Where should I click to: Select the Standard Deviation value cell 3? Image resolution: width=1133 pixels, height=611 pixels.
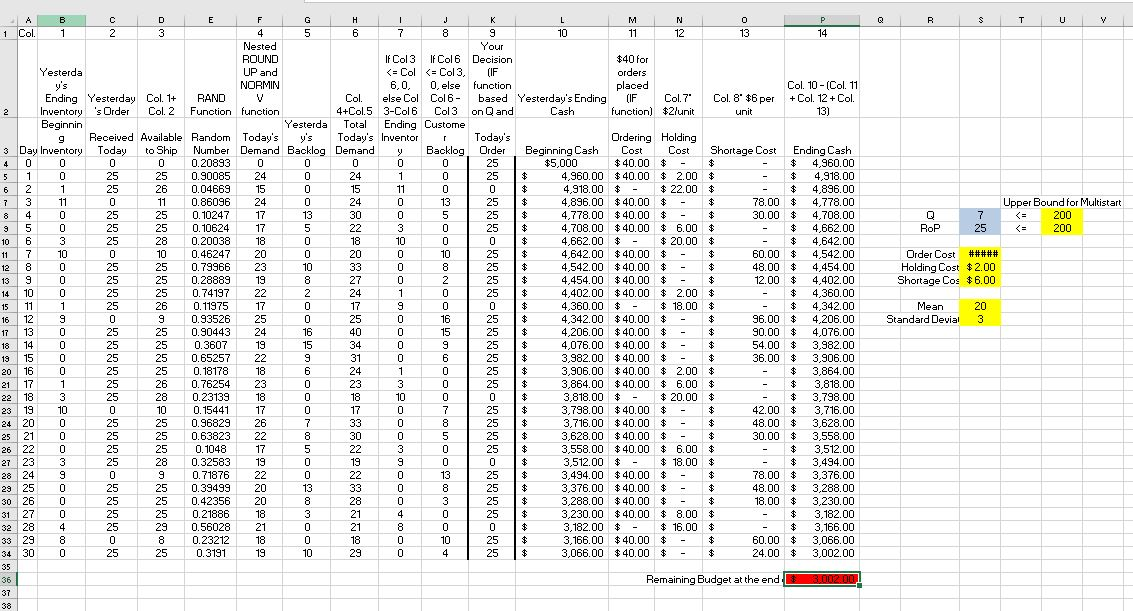click(980, 319)
